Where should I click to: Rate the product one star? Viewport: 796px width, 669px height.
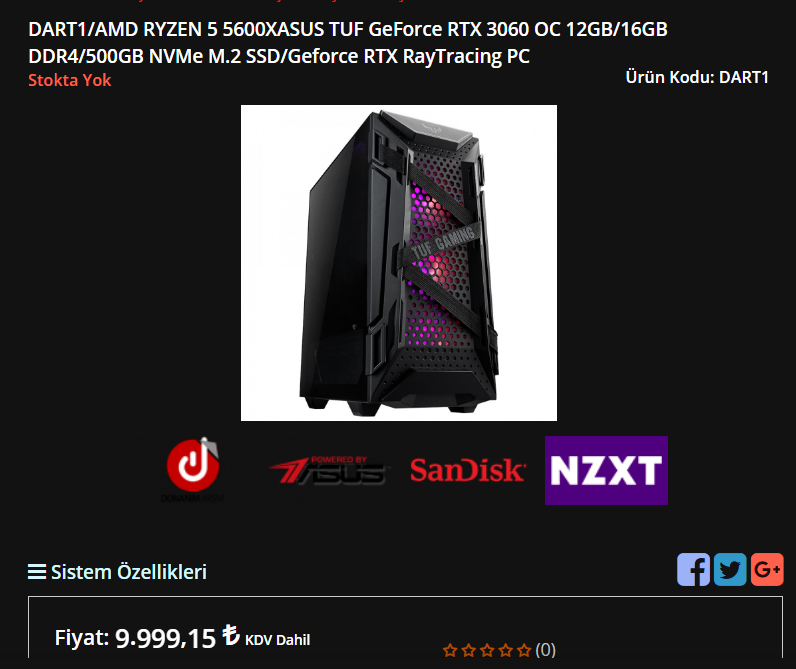(x=450, y=650)
